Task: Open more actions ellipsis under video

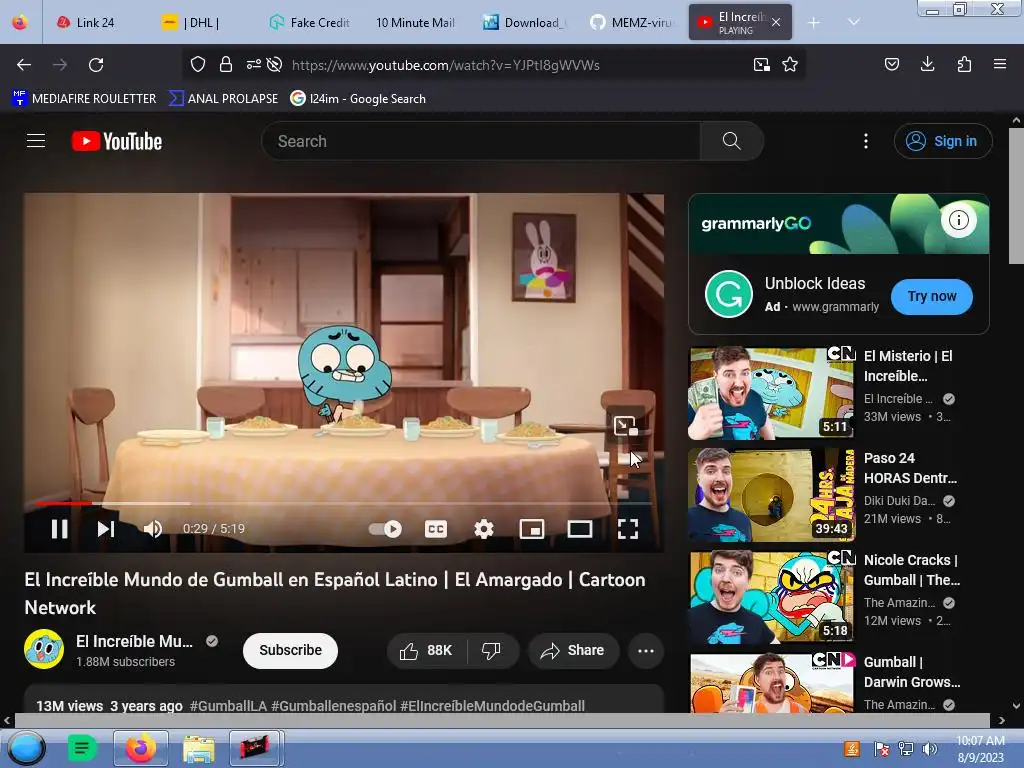Action: tap(646, 650)
